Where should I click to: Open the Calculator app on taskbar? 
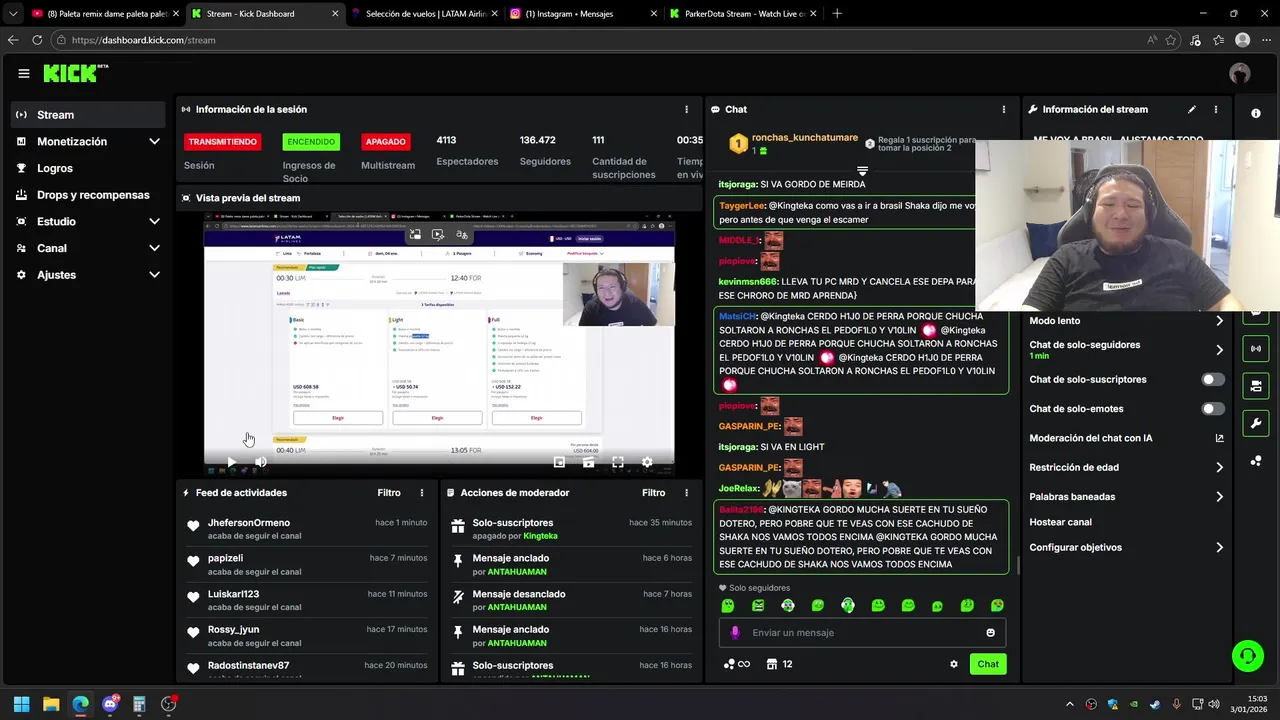click(139, 704)
